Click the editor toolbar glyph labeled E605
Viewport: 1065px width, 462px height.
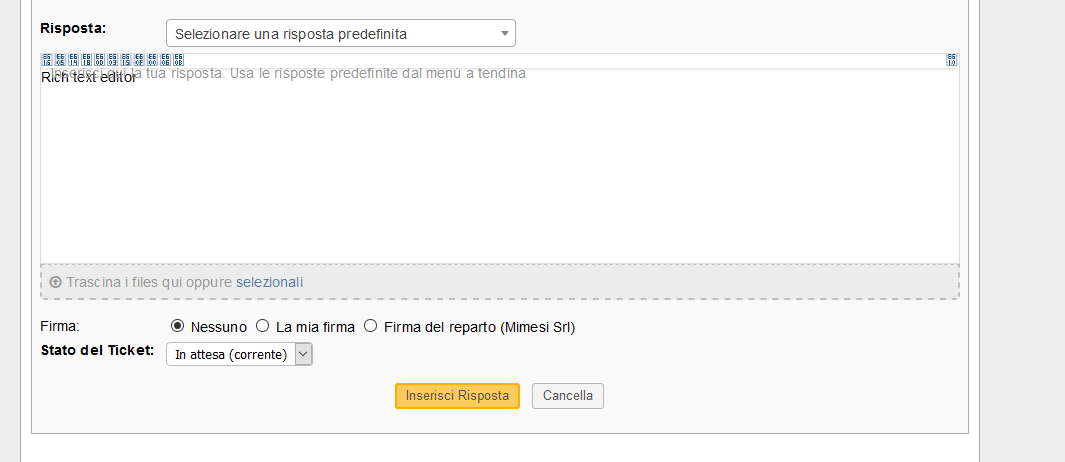coord(60,60)
